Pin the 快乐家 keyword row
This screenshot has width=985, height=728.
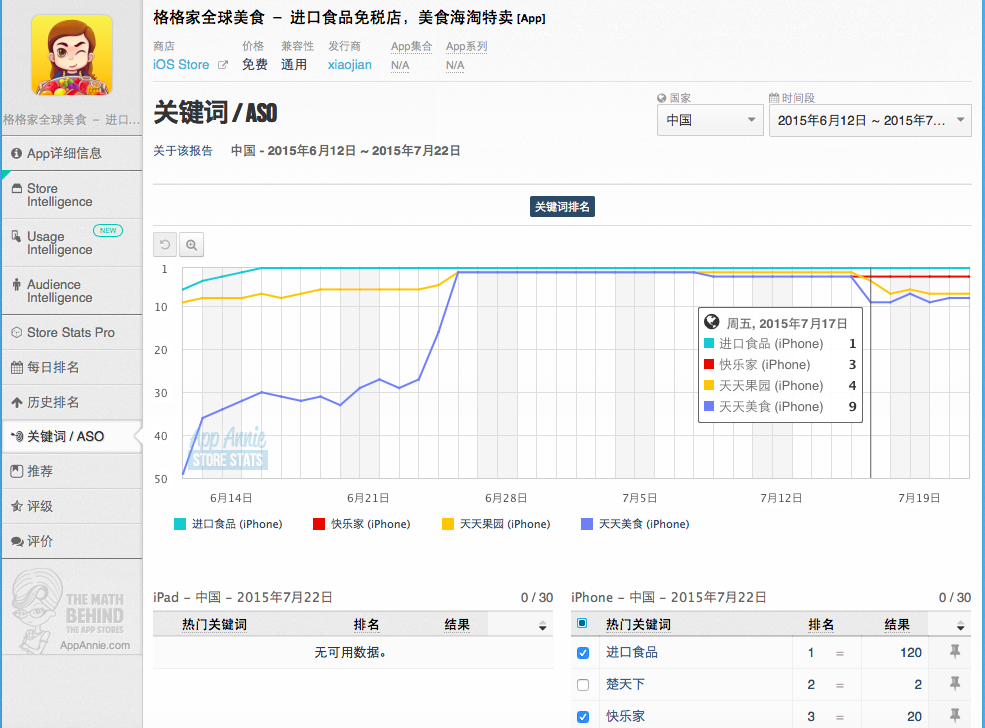(x=955, y=715)
